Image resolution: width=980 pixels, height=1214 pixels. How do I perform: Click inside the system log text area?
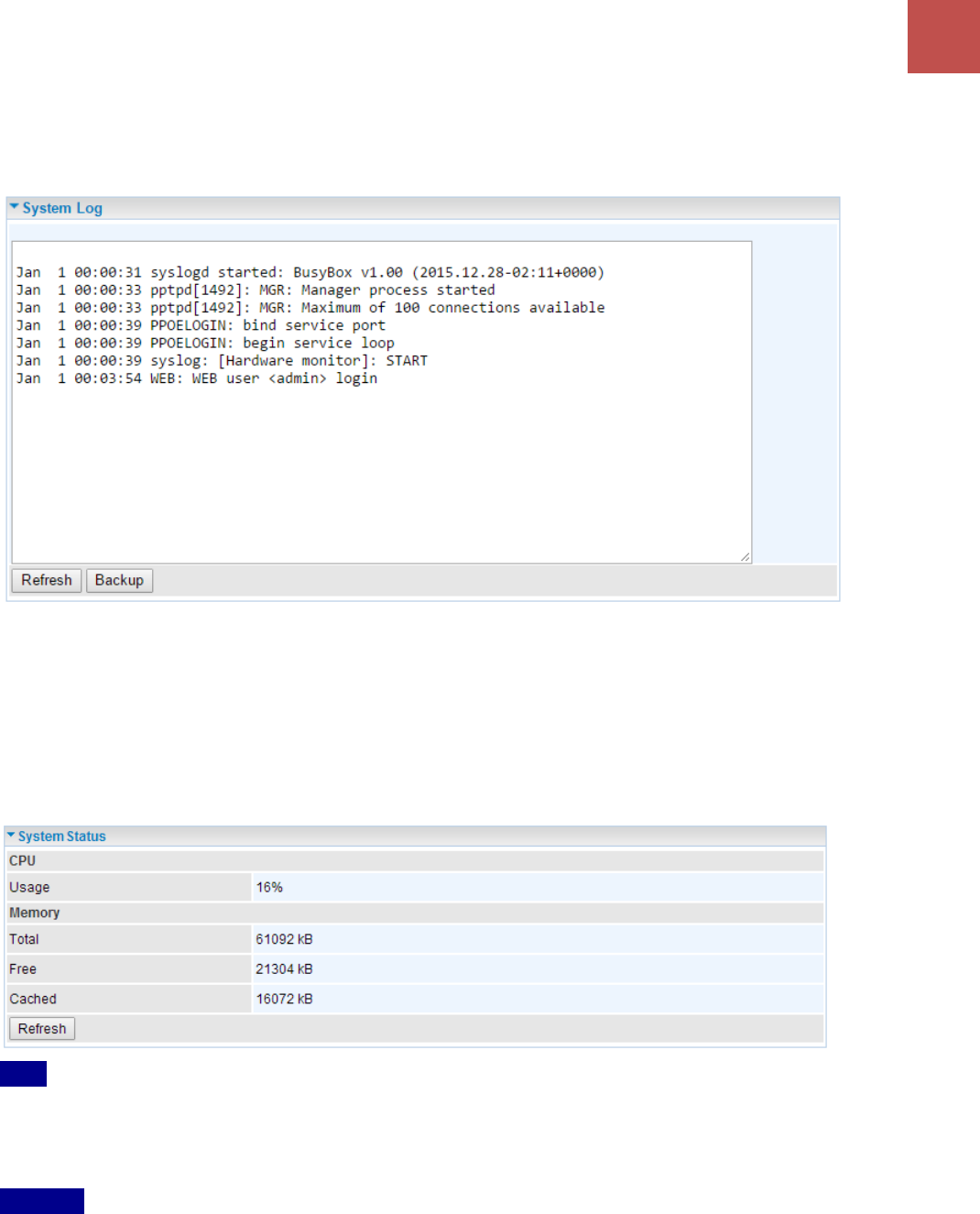[382, 402]
